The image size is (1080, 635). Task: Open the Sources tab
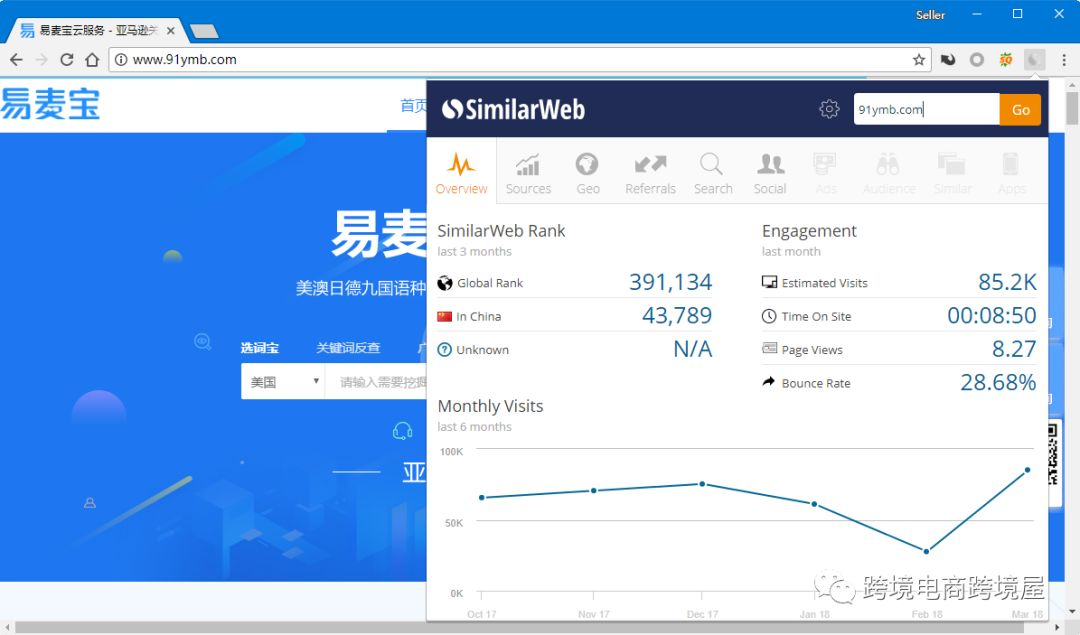point(528,174)
